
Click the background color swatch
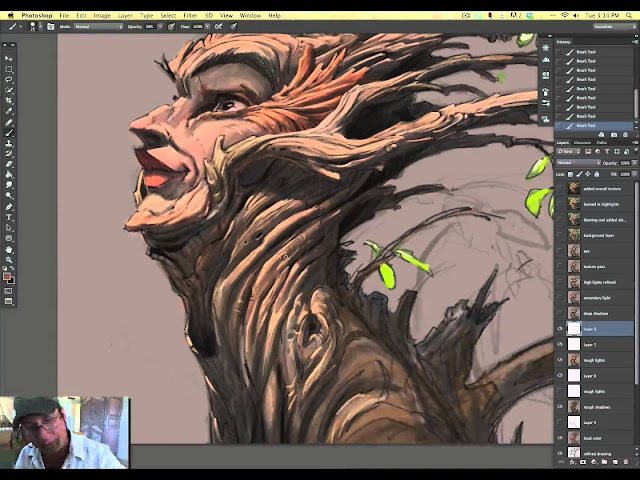[x=11, y=281]
